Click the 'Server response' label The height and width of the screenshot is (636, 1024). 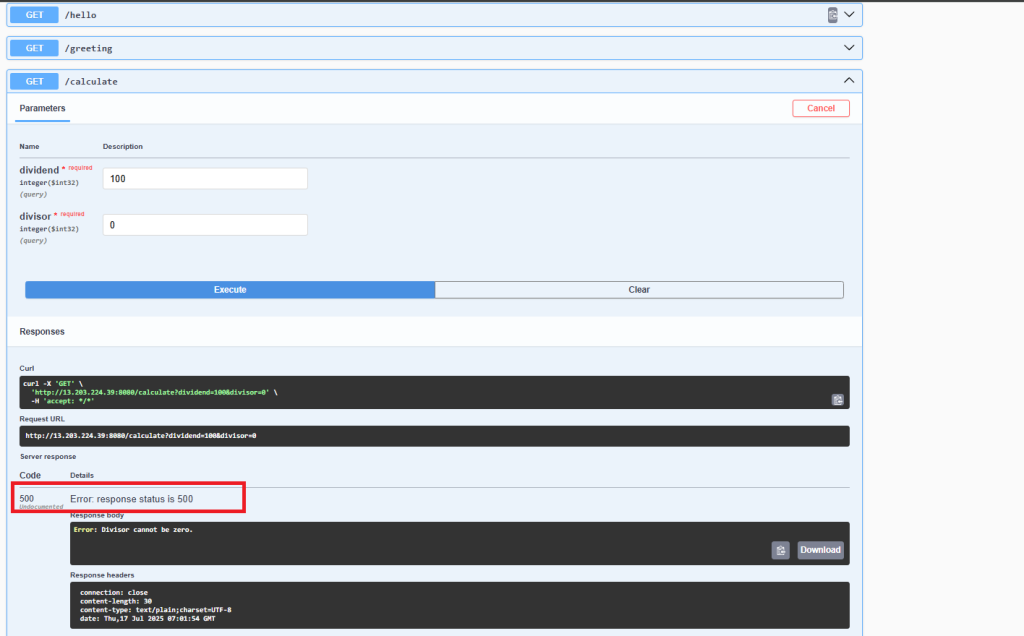point(48,456)
